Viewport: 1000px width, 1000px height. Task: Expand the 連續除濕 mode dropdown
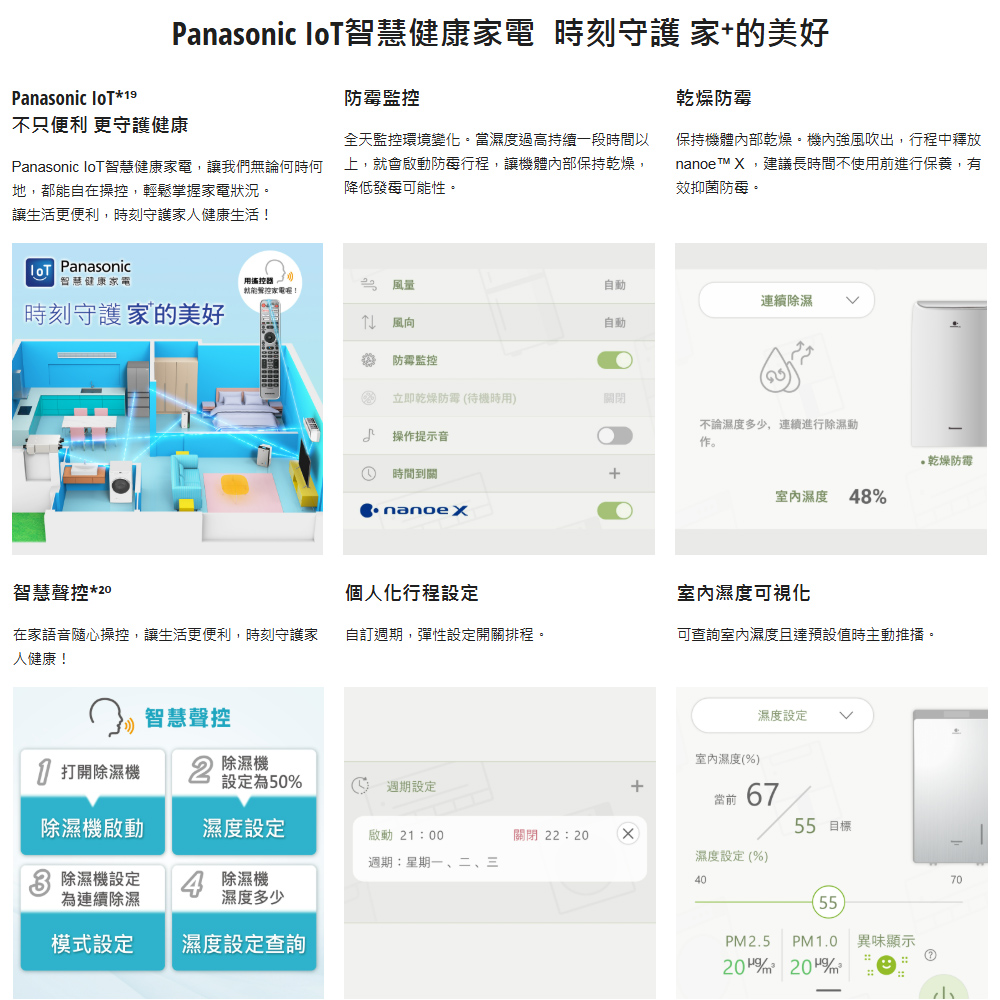point(786,300)
